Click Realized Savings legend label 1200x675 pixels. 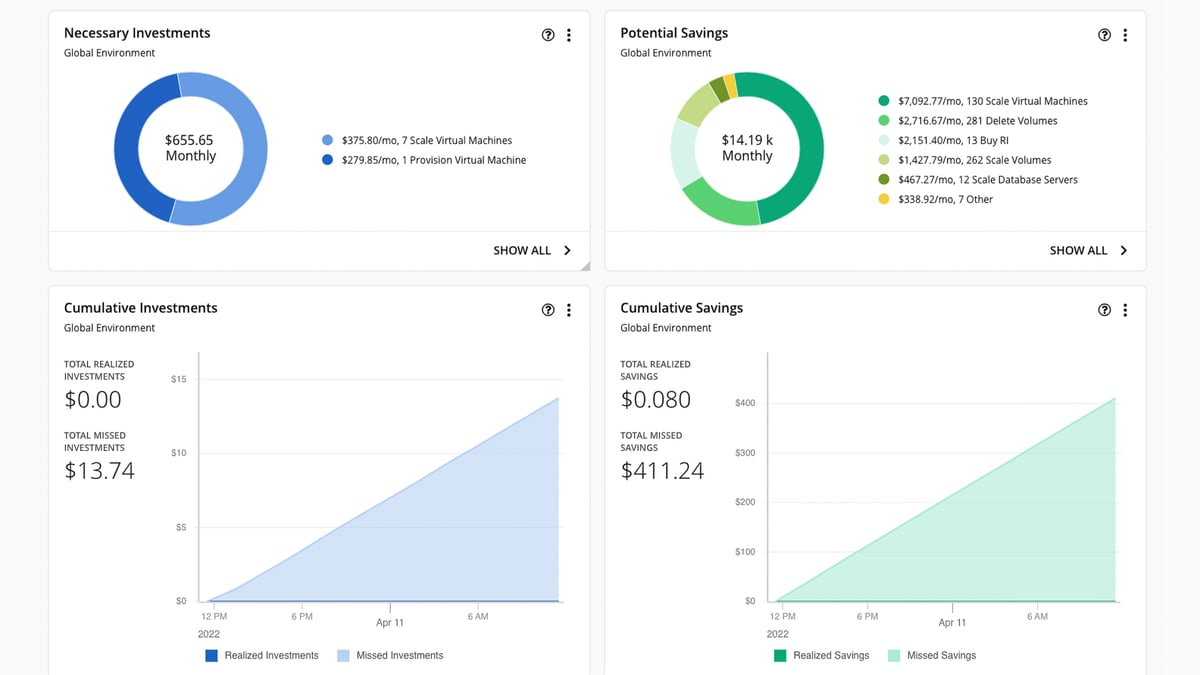coord(831,656)
